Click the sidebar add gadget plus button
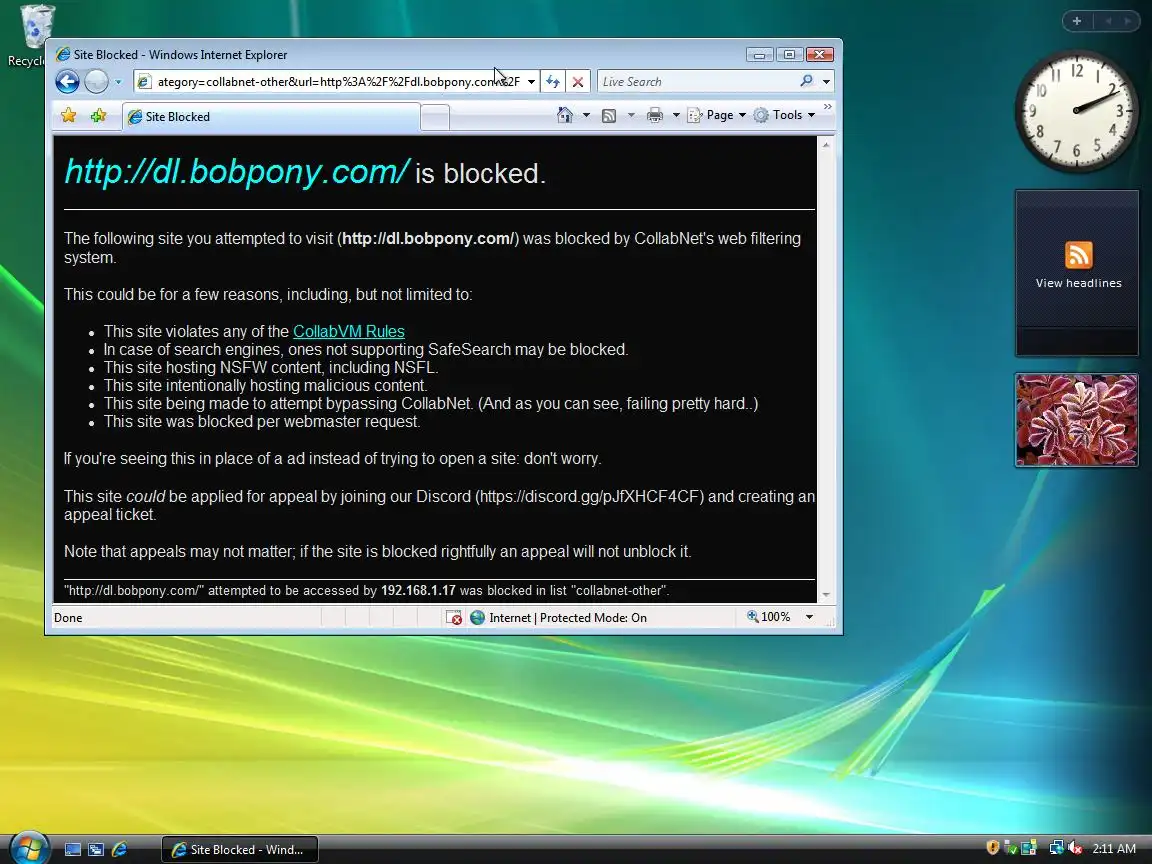The height and width of the screenshot is (864, 1152). (1077, 21)
